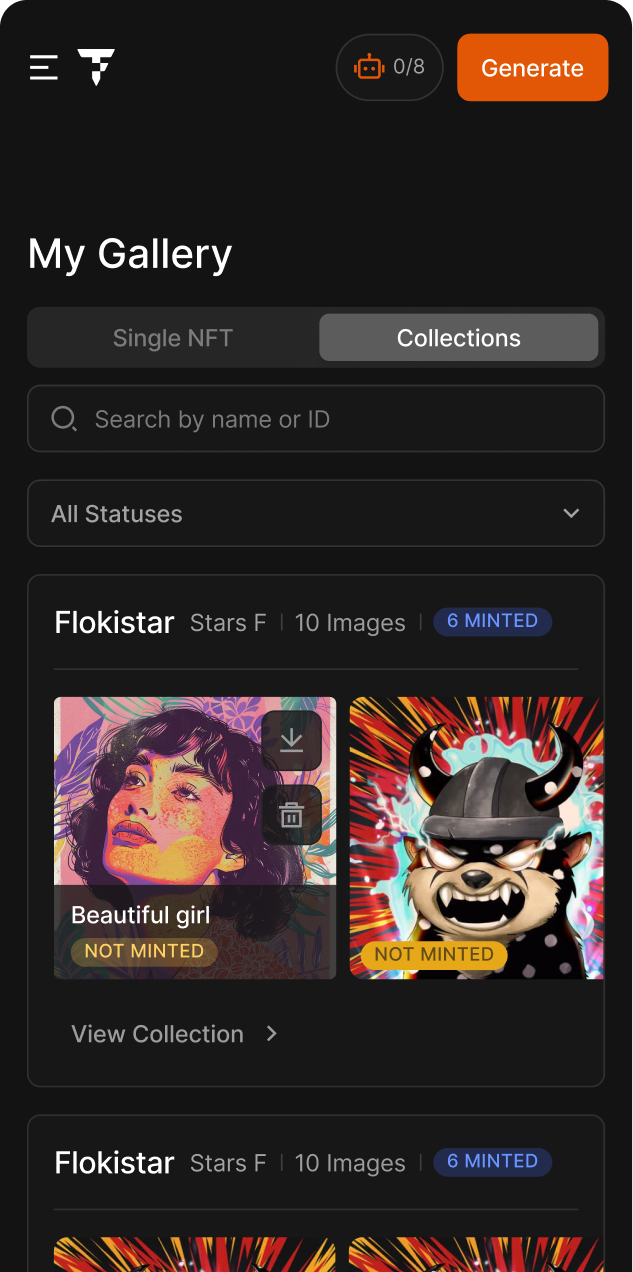Click the chevron arrow next to View Collection
Viewport: 633px width, 1272px height.
[271, 1034]
